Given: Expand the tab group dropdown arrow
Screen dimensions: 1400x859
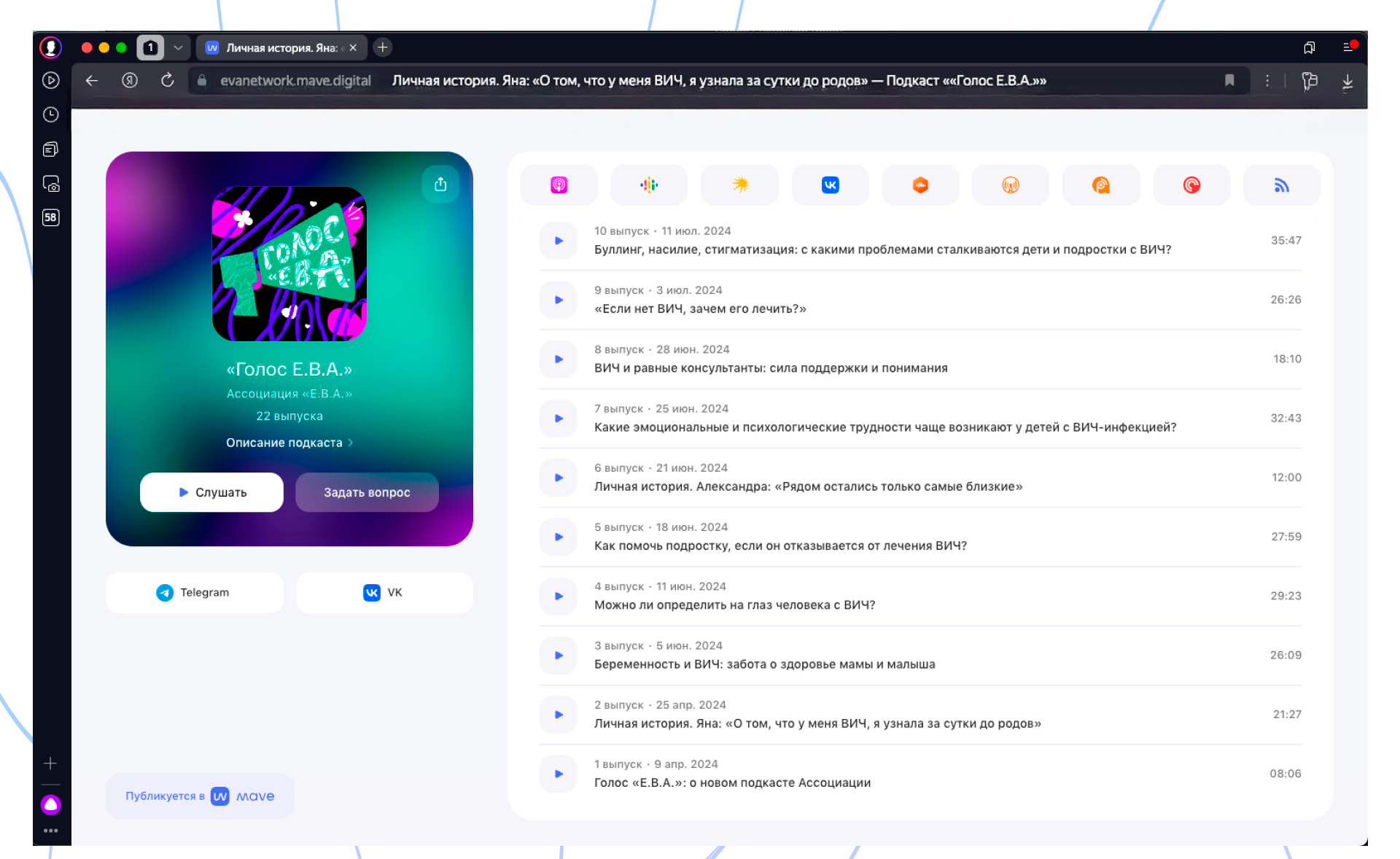Looking at the screenshot, I should [178, 47].
